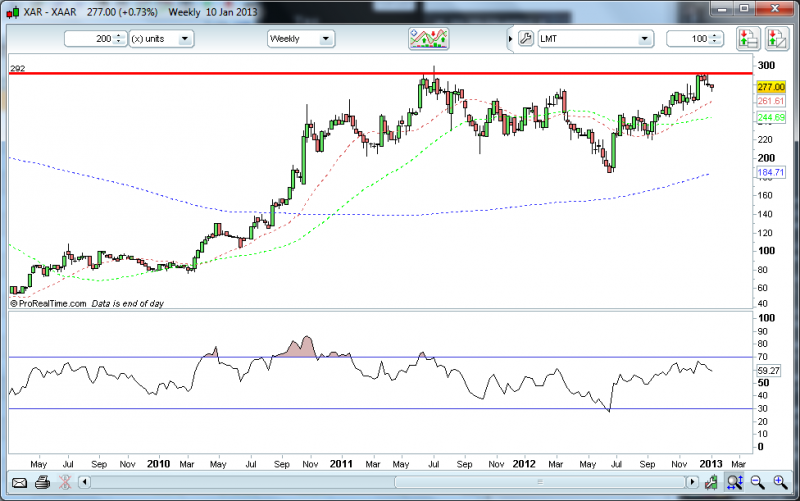This screenshot has height=501, width=800.
Task: Open the LMT order type dropdown
Action: coord(645,39)
